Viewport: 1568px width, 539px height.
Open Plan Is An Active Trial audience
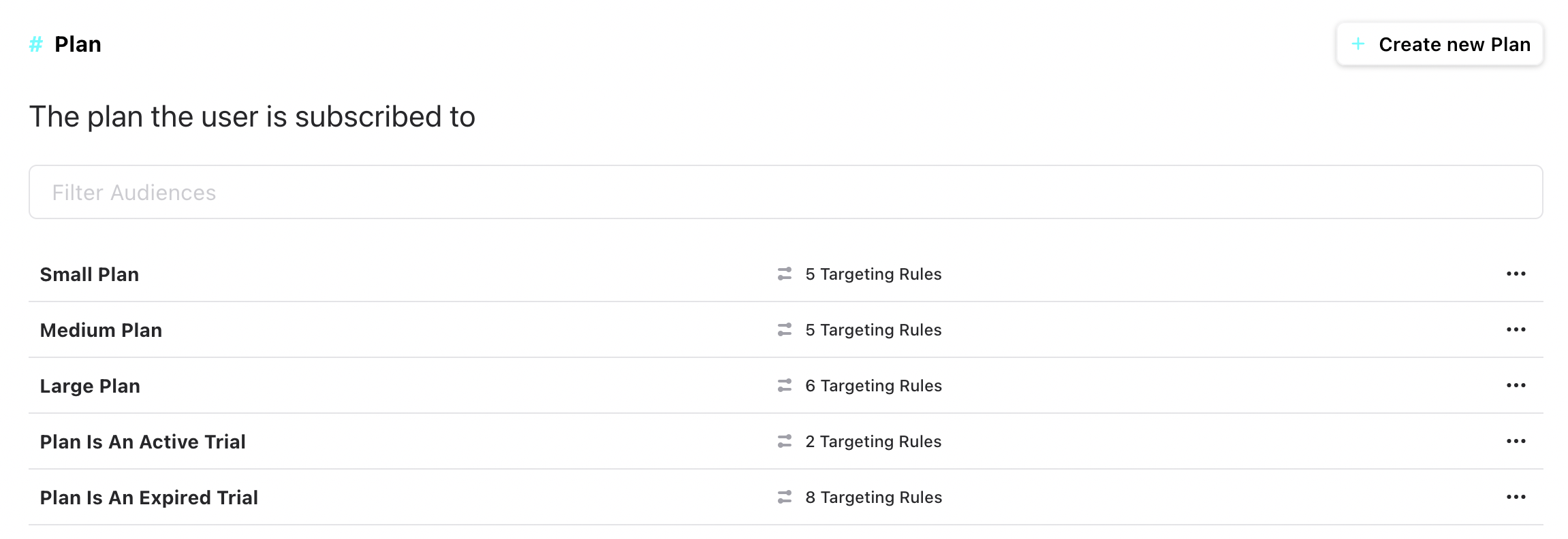(x=142, y=442)
